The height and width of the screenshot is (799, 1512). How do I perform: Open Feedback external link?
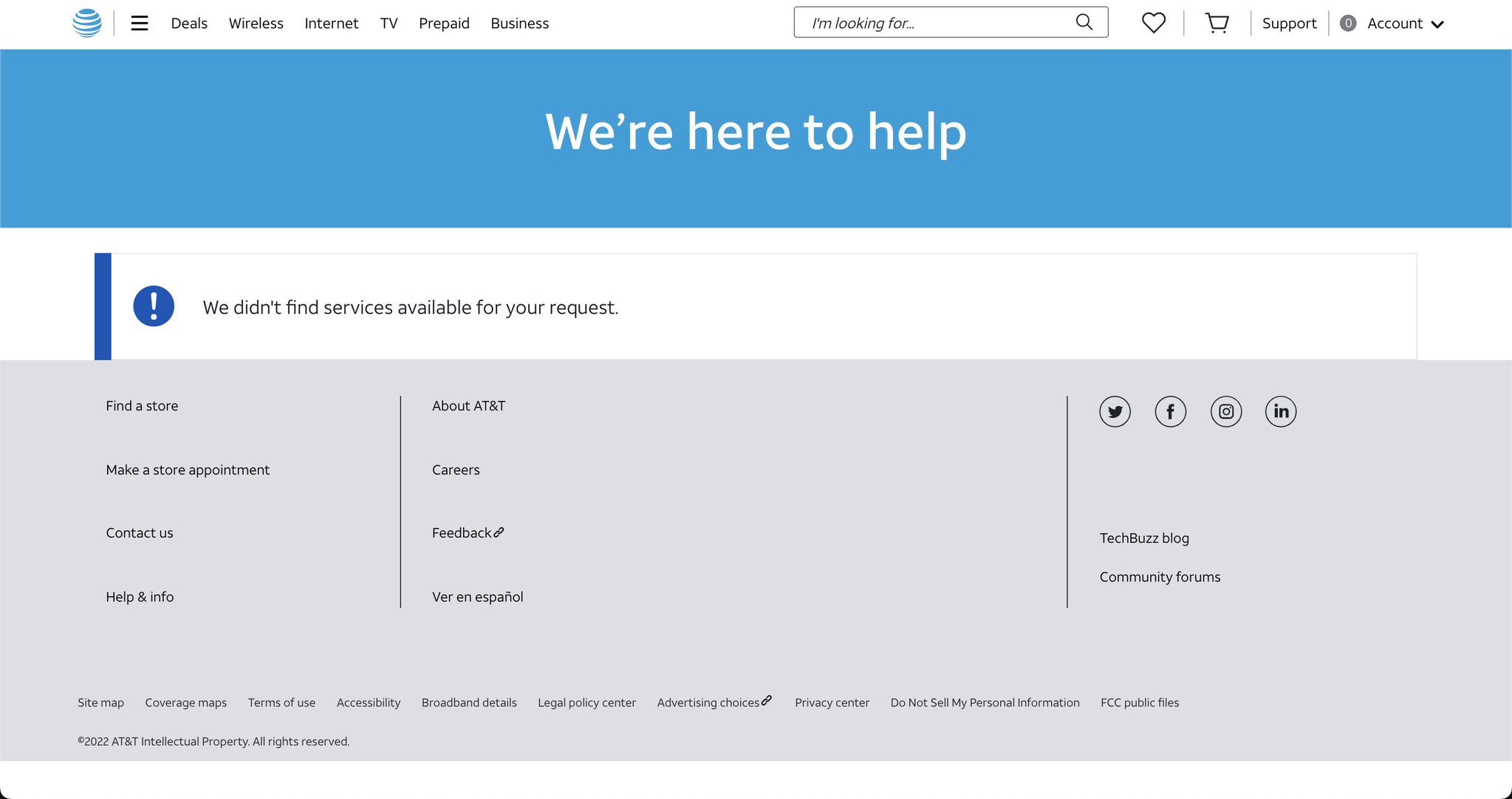coord(468,533)
